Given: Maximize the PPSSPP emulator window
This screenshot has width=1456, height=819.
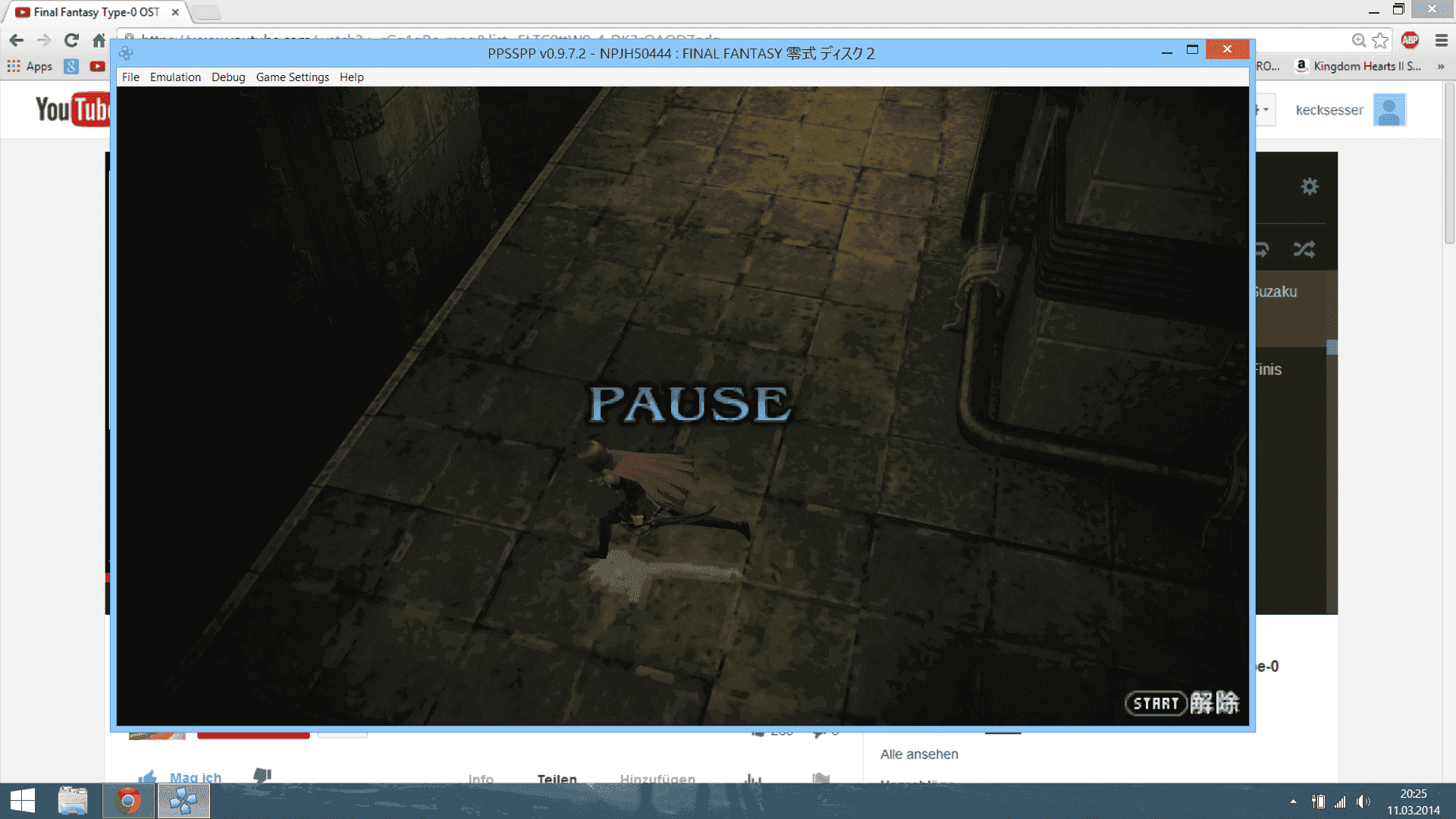Looking at the screenshot, I should pos(1192,50).
